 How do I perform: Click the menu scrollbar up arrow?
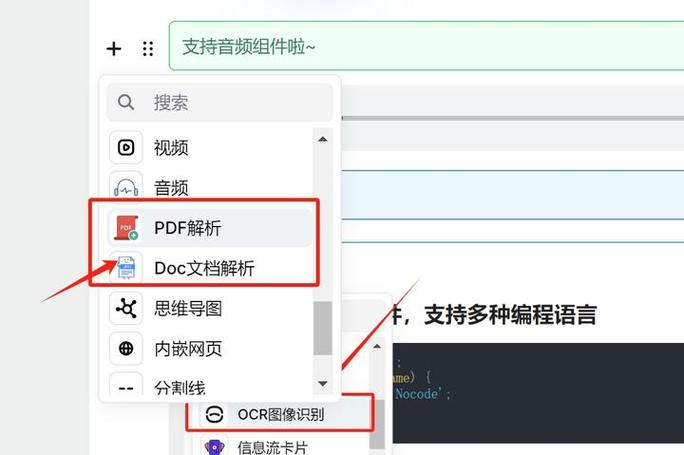[323, 139]
